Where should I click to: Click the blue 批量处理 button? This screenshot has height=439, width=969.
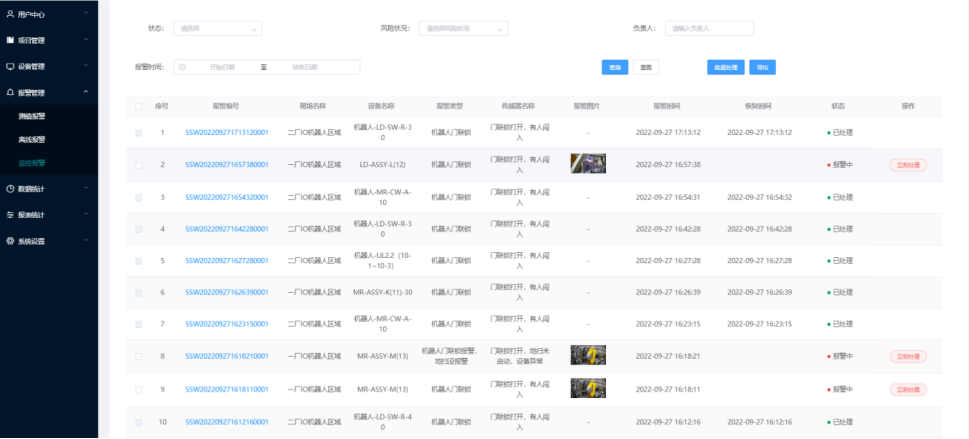[x=726, y=67]
